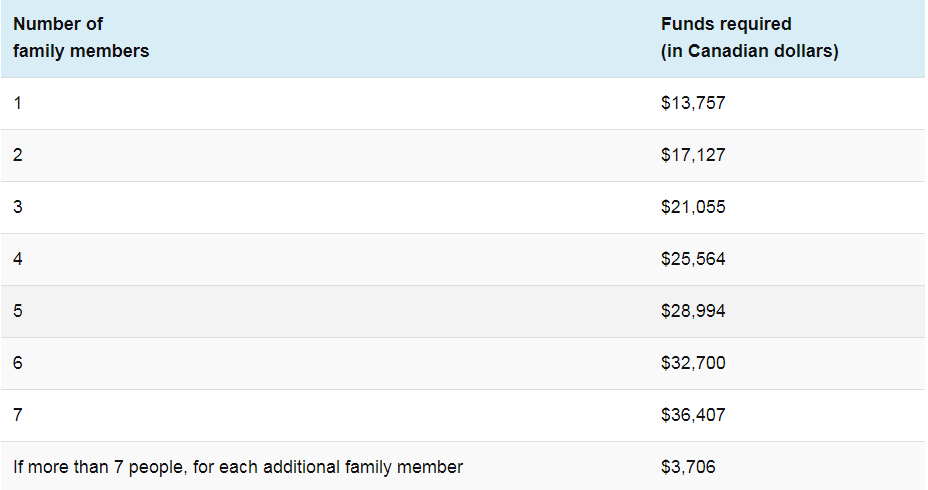The width and height of the screenshot is (928, 490).
Task: Click the "Funds required" column header
Action: click(726, 24)
